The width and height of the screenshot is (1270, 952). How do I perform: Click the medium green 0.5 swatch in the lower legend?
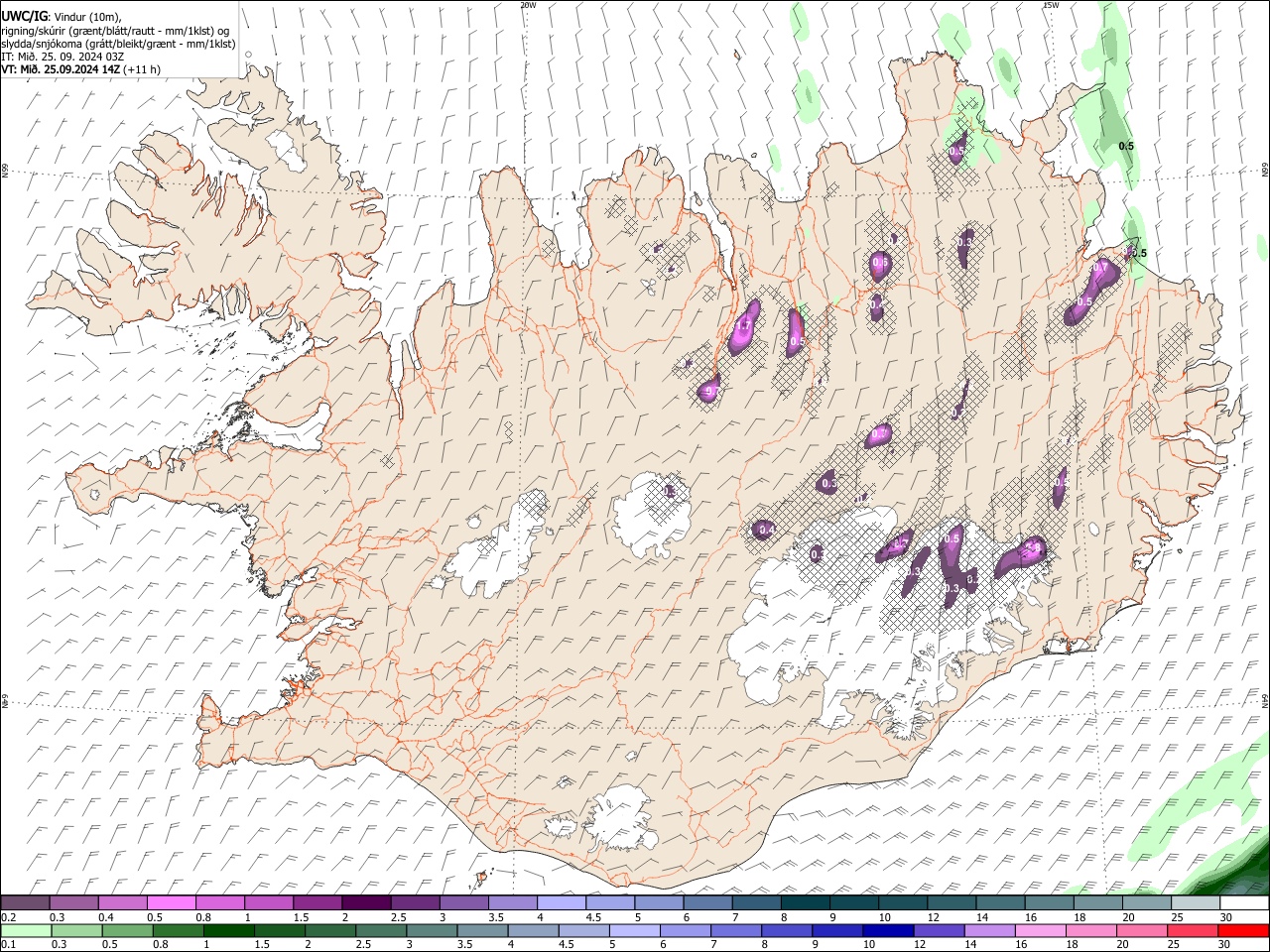coord(127,931)
